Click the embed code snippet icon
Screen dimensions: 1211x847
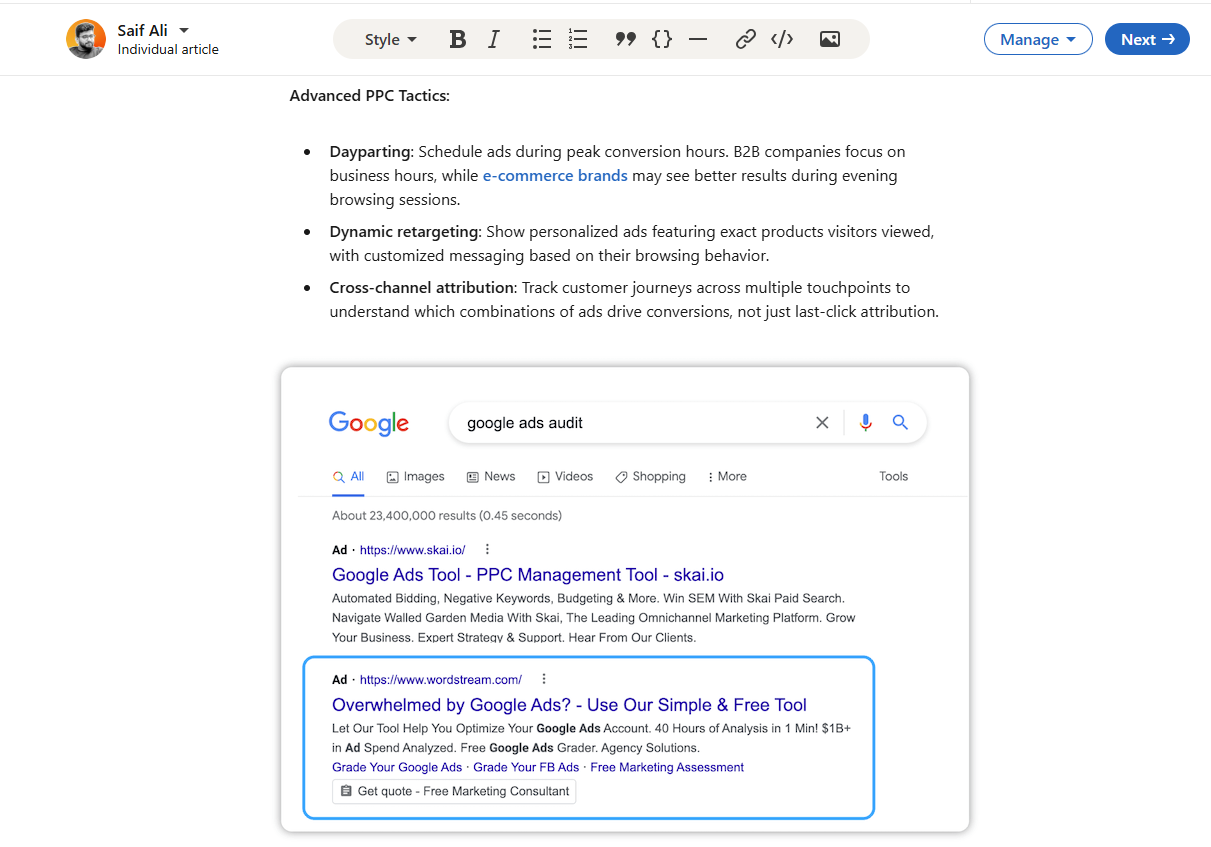tap(782, 40)
